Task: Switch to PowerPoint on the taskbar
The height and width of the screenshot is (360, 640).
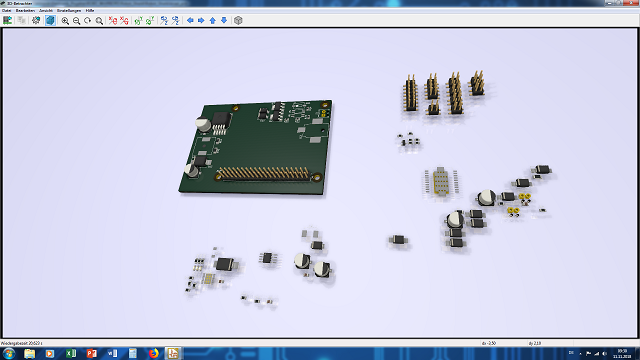Action: 91,353
